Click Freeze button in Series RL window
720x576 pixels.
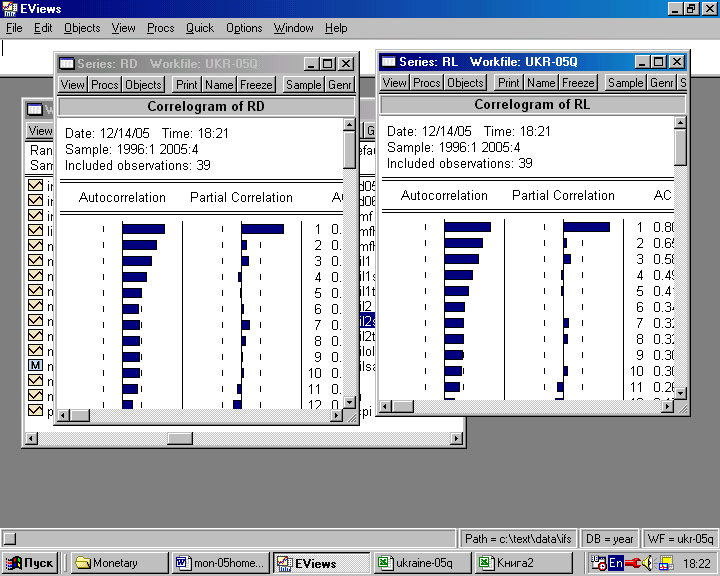point(578,83)
